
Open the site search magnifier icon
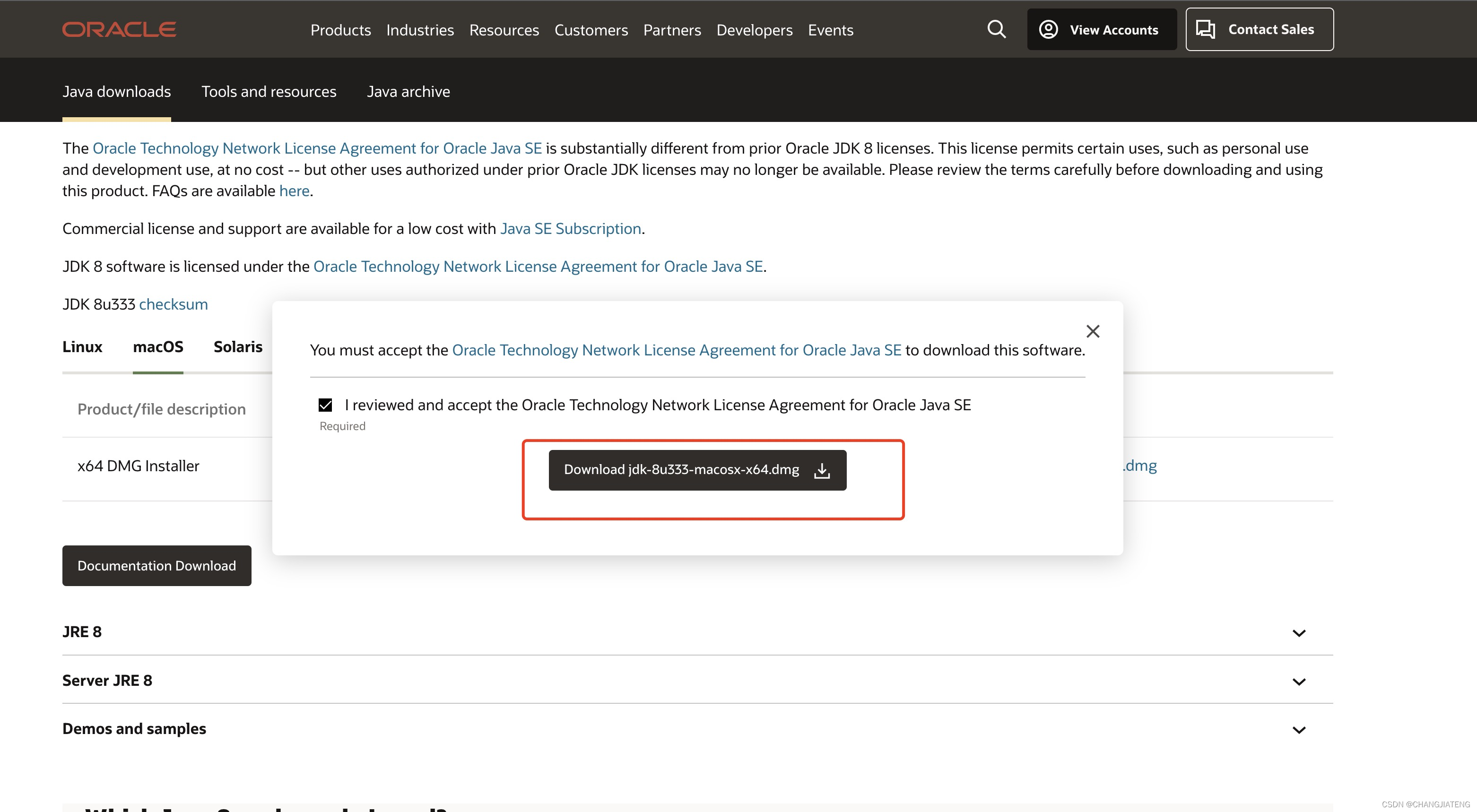click(x=997, y=29)
